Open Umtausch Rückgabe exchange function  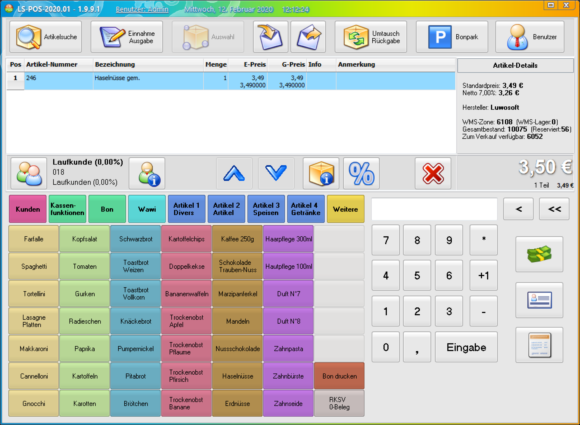371,37
